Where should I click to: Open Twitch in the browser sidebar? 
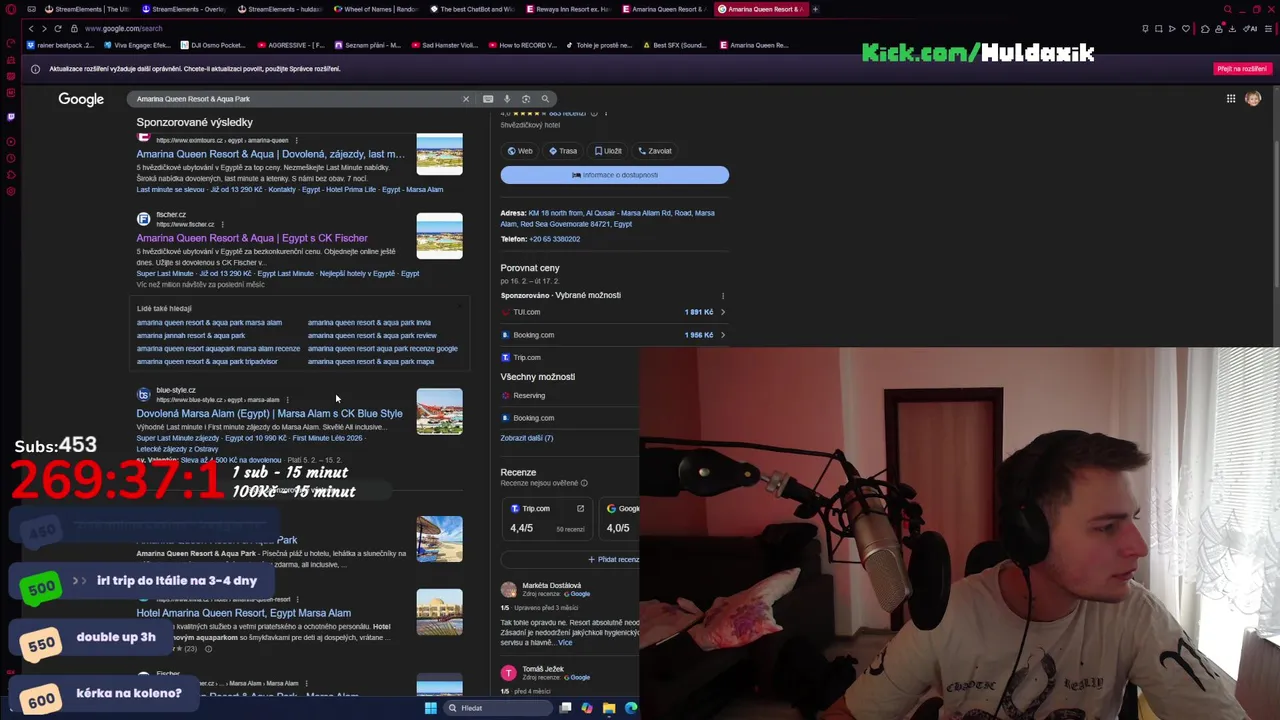[x=10, y=117]
